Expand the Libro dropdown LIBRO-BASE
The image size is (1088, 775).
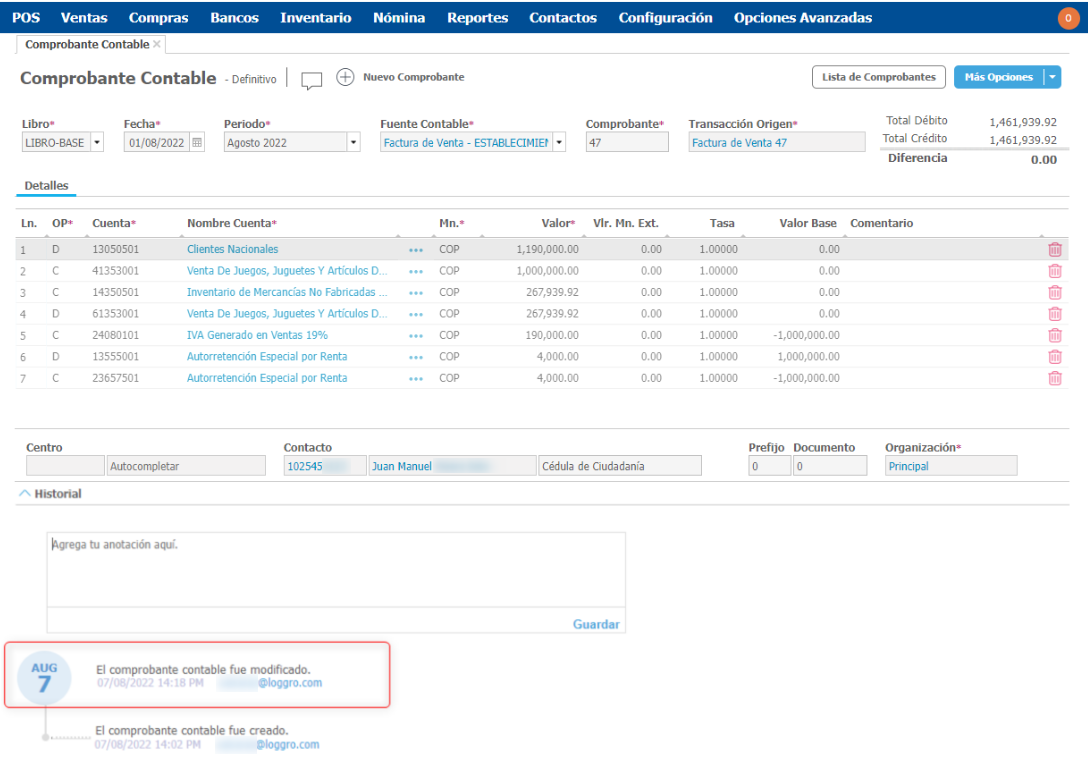[96, 143]
